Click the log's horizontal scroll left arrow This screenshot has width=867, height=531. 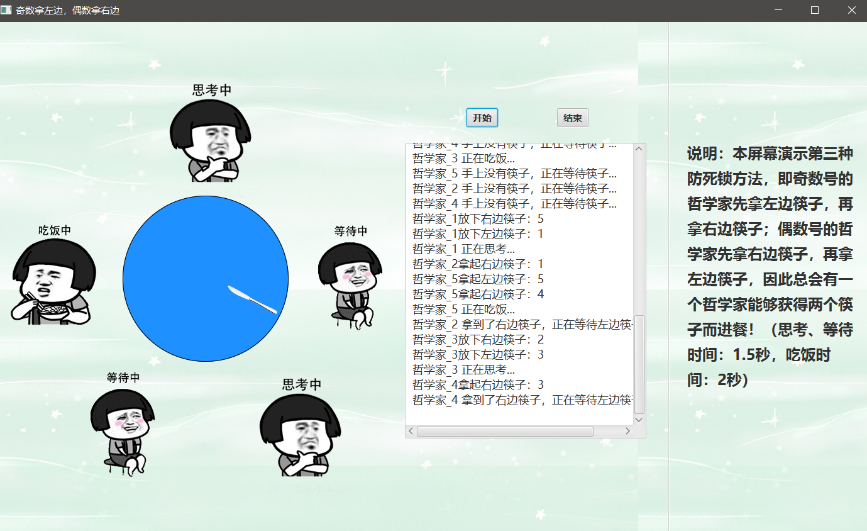tap(411, 431)
